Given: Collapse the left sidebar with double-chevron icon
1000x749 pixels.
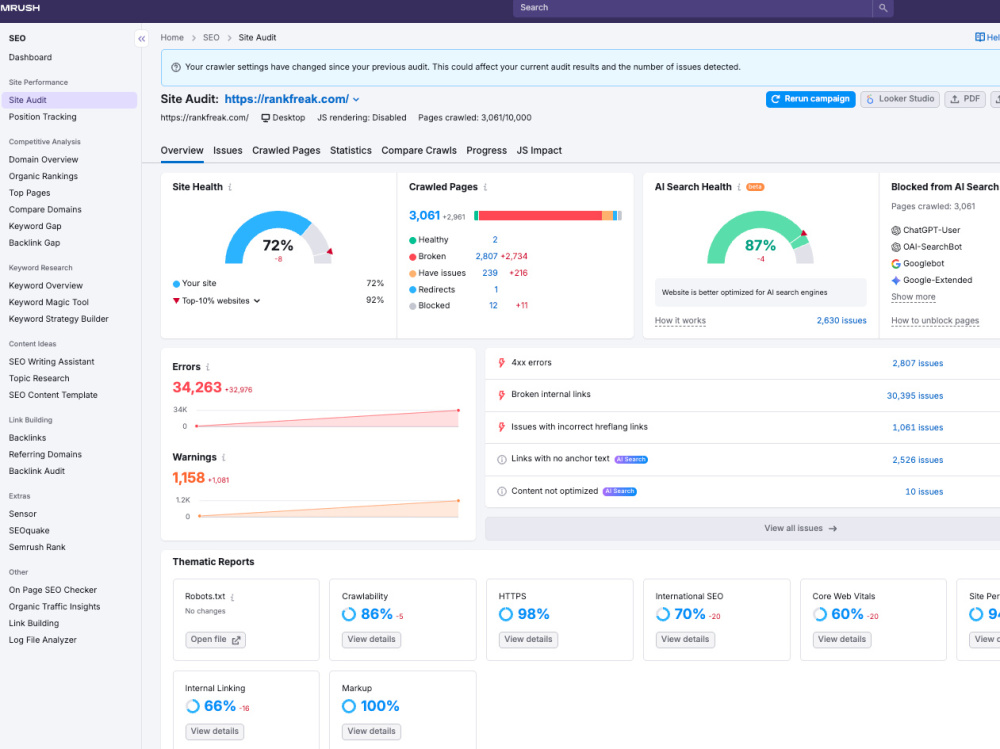Looking at the screenshot, I should pyautogui.click(x=142, y=38).
